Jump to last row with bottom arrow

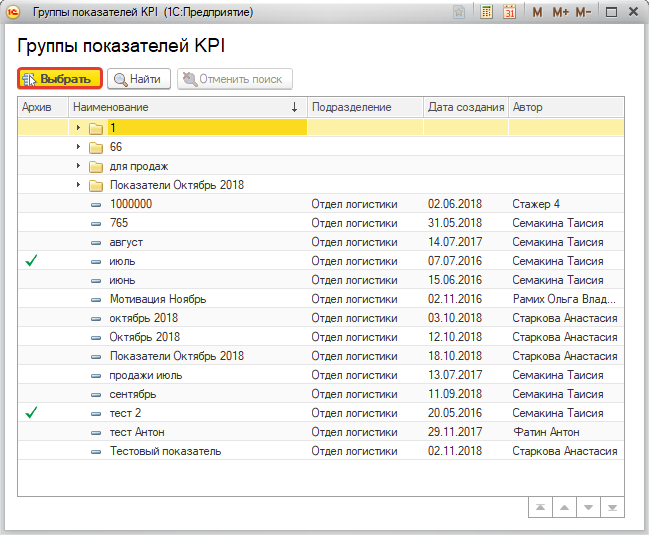click(x=612, y=507)
